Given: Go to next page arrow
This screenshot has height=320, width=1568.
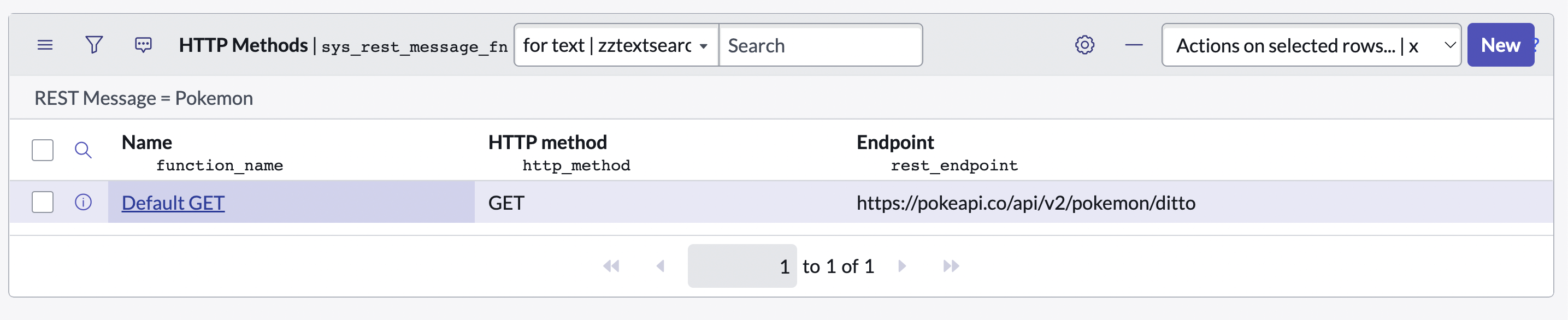Looking at the screenshot, I should tap(902, 266).
